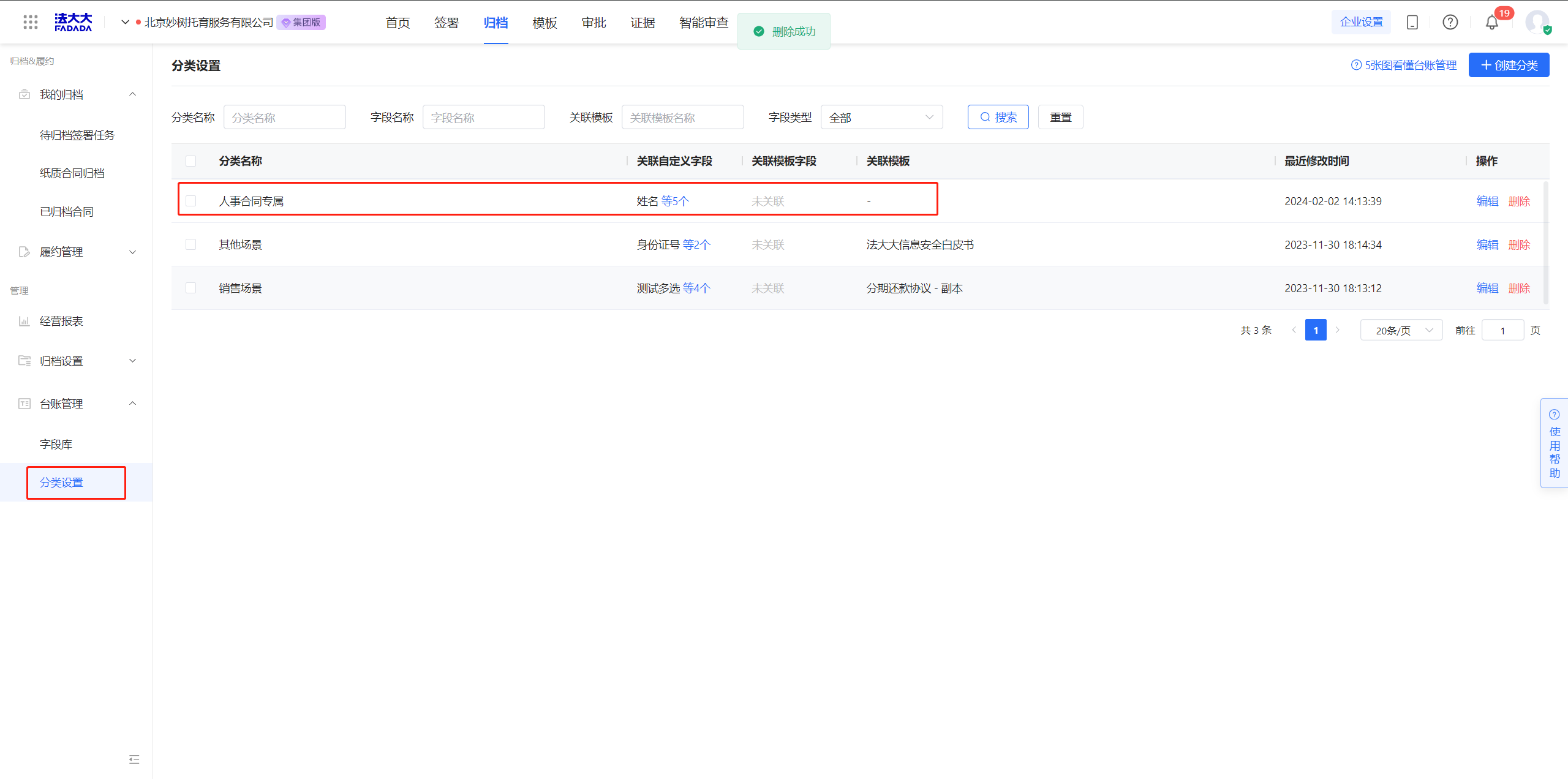Go to previous page arrow in pagination

[x=1294, y=330]
